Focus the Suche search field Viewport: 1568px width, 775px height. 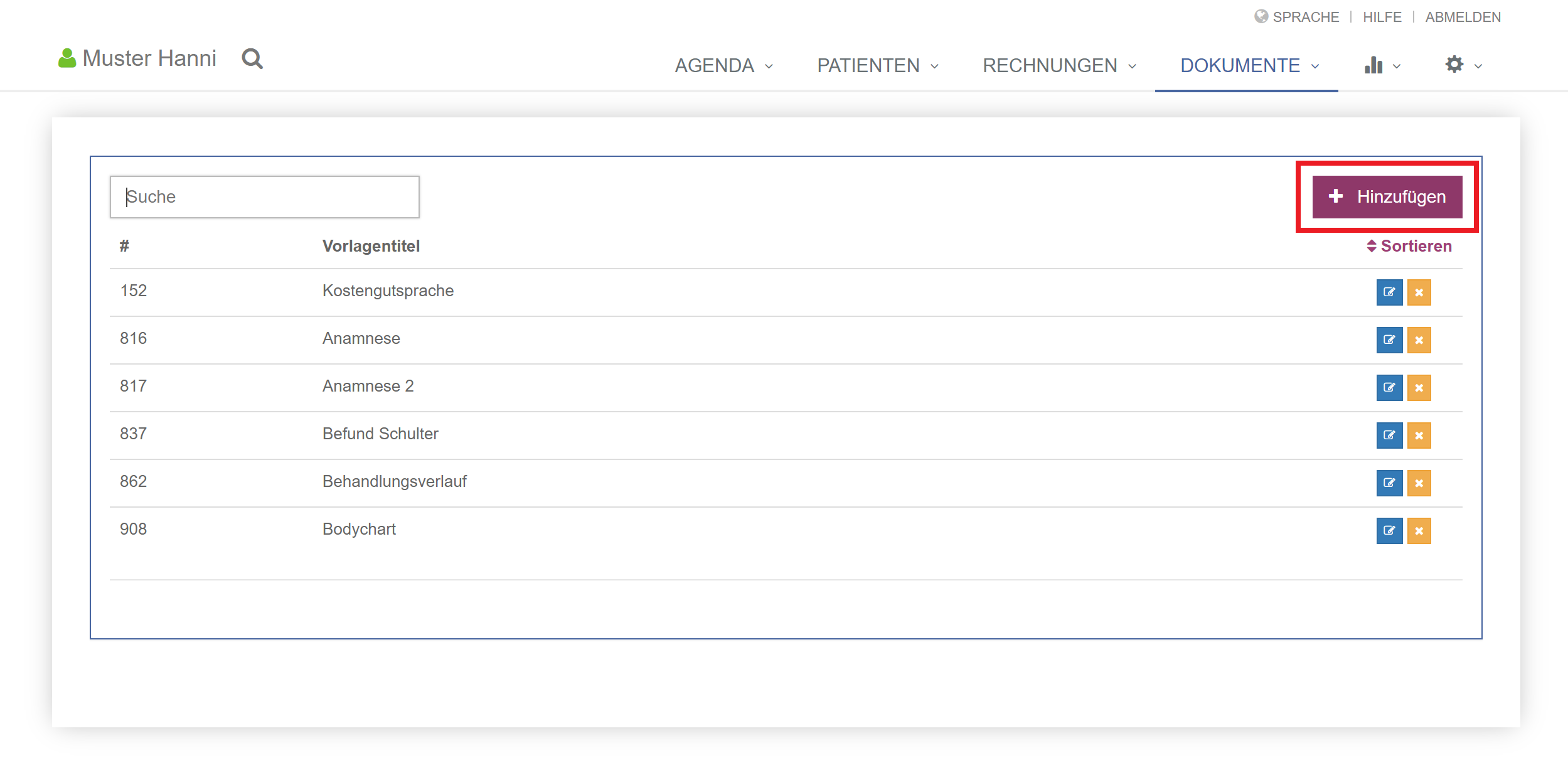[x=265, y=197]
